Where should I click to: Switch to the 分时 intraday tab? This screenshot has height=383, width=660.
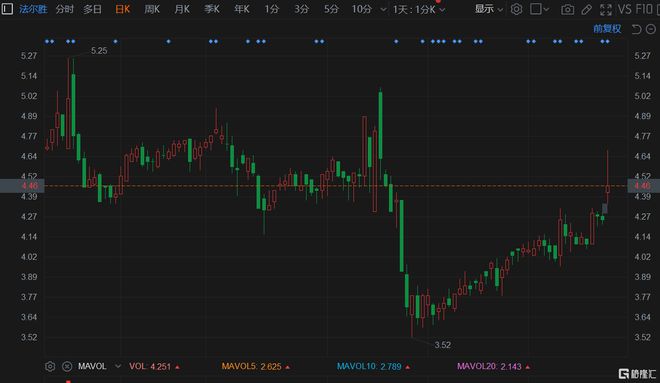coord(64,9)
